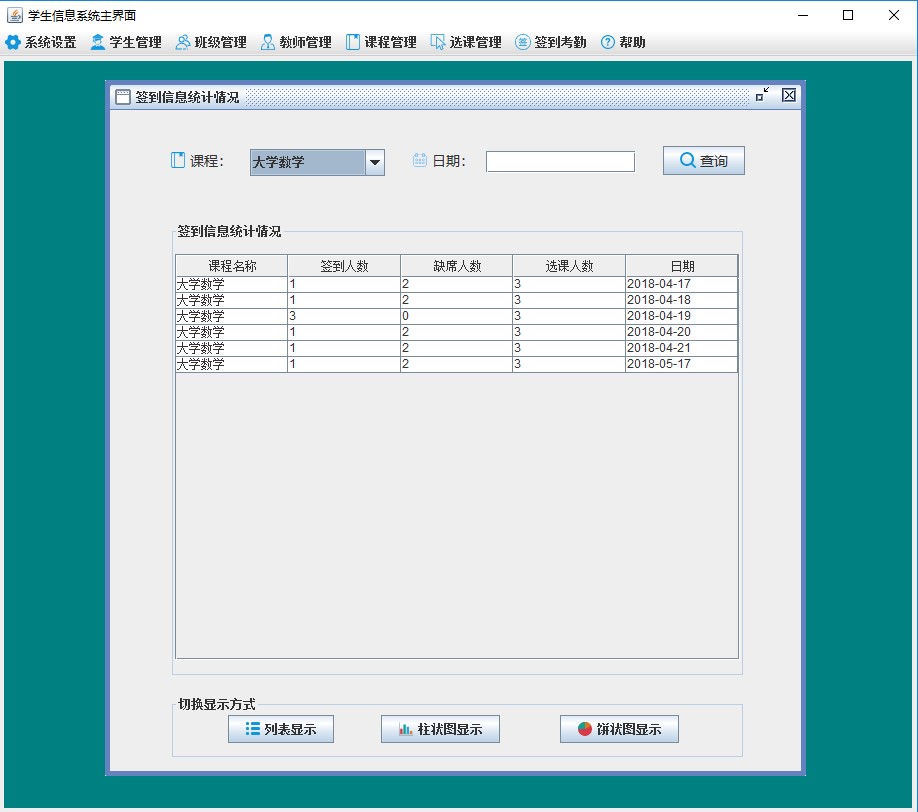The height and width of the screenshot is (812, 918).
Task: Select the row dated 2018-04-17
Action: pos(457,285)
